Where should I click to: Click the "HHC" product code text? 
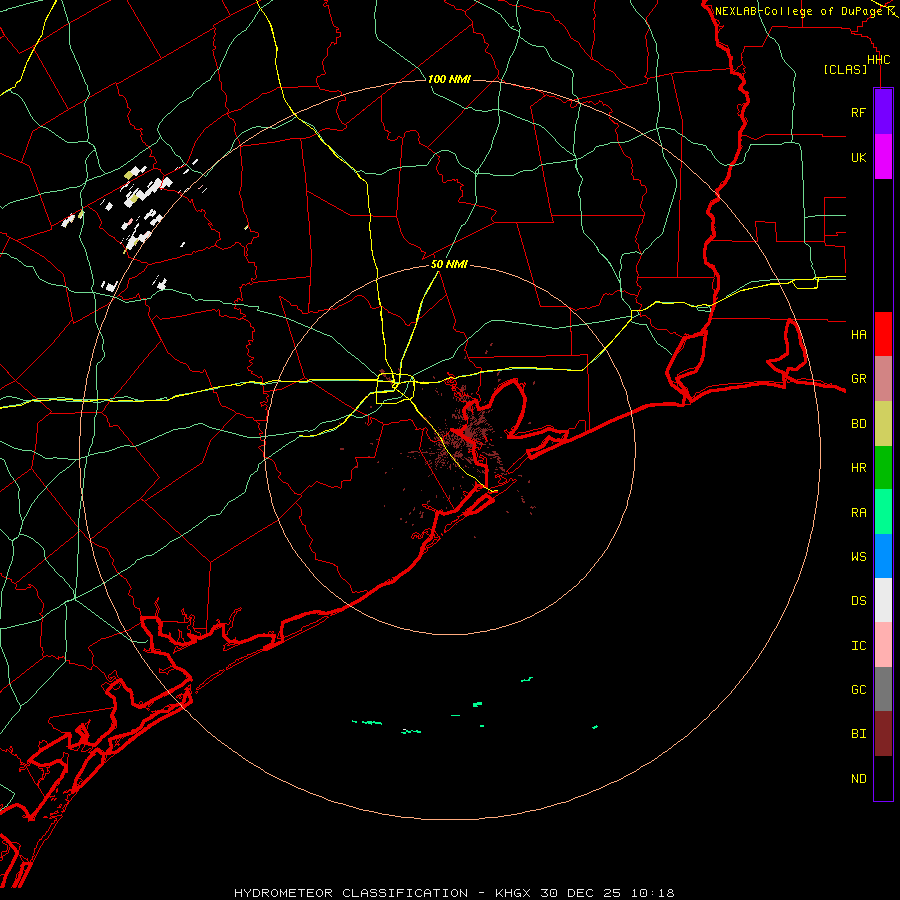tap(878, 60)
